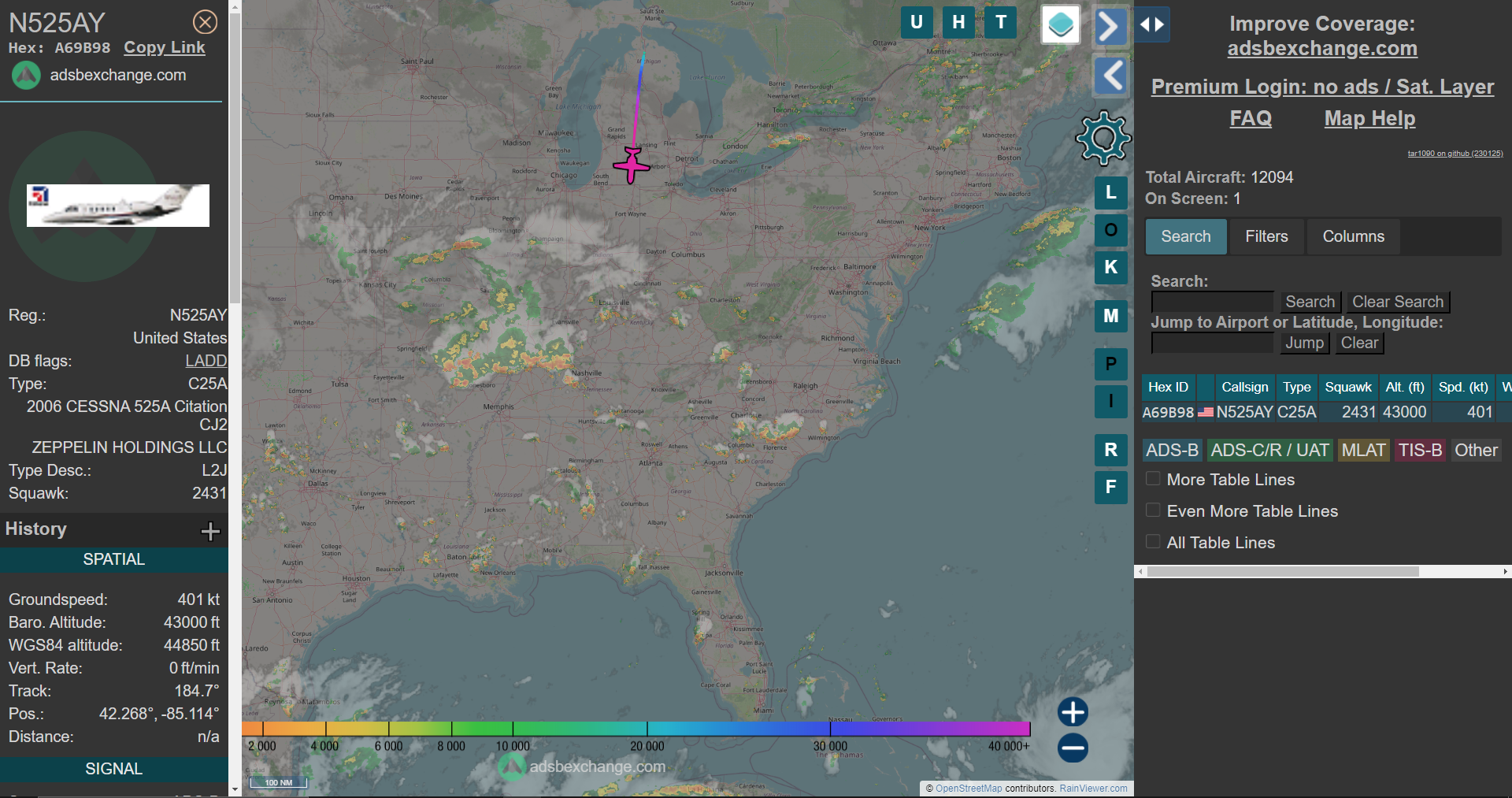Sort table by Squawk column

click(x=1348, y=387)
